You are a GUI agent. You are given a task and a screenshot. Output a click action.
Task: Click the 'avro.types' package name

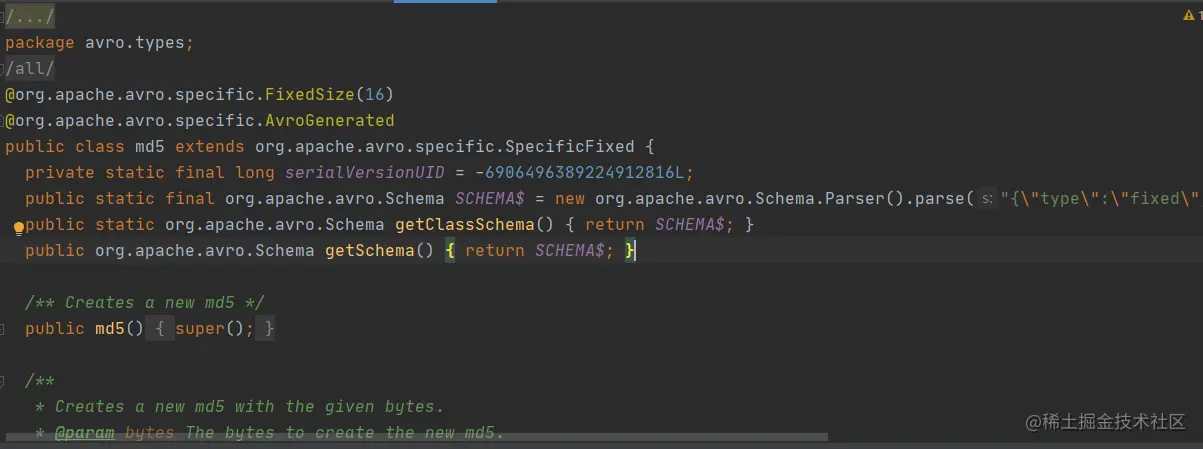click(x=135, y=43)
